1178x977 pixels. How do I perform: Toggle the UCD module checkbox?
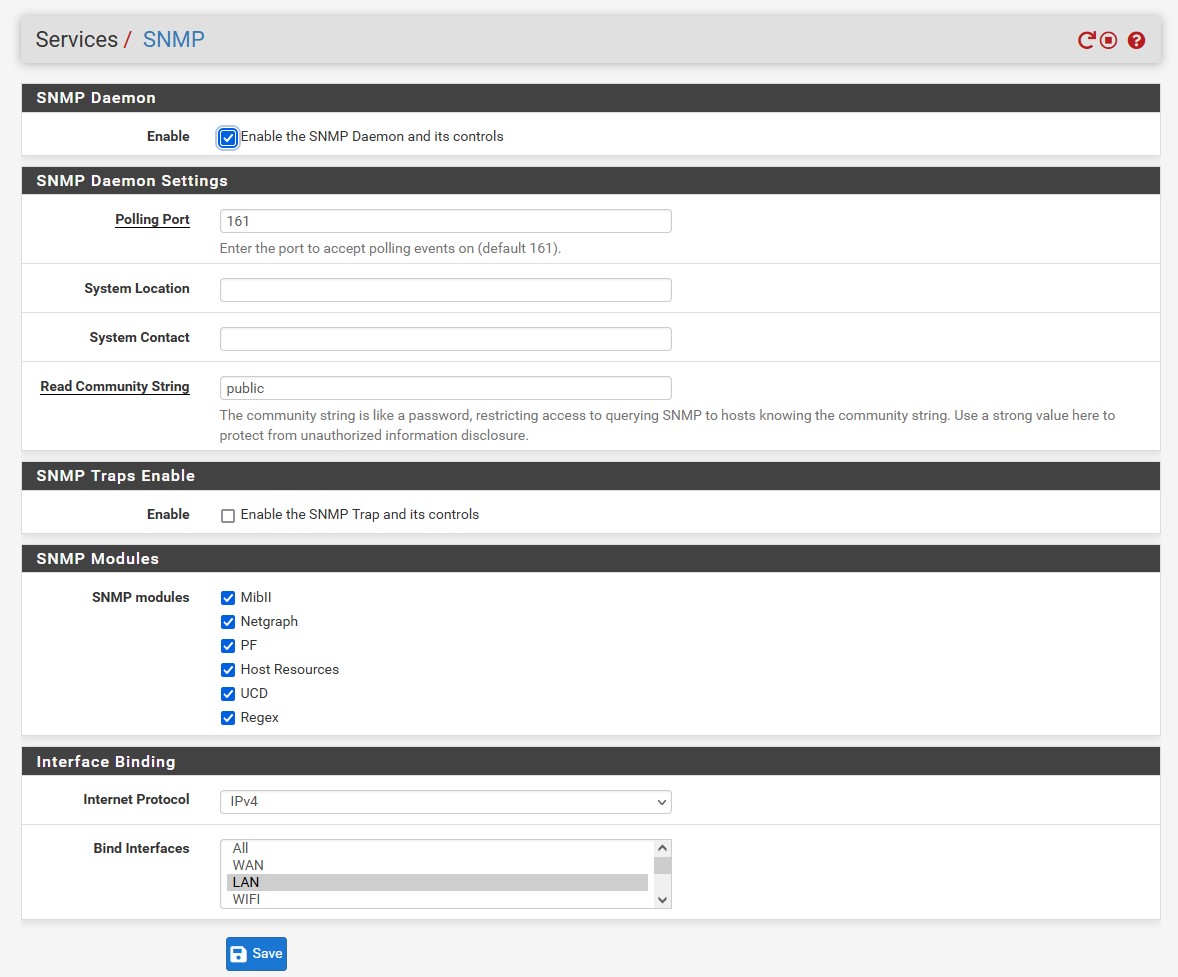pos(228,694)
